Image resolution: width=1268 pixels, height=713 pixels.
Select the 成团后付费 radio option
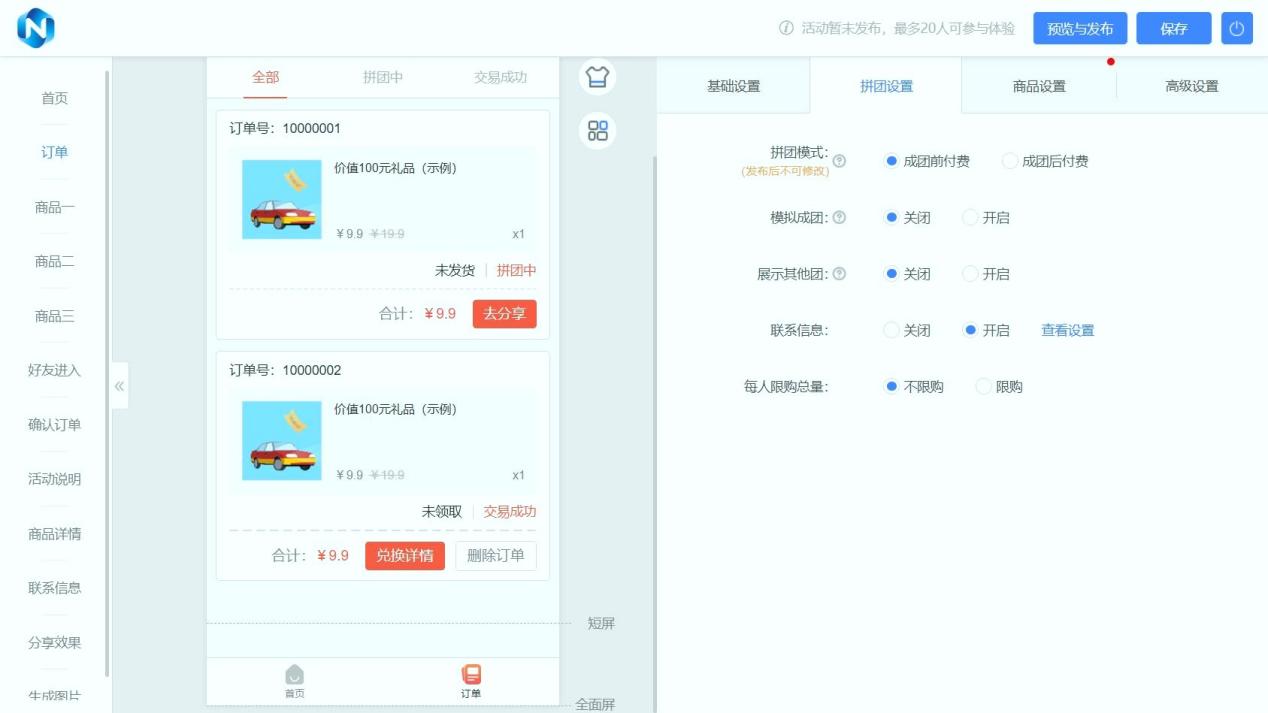[1010, 162]
